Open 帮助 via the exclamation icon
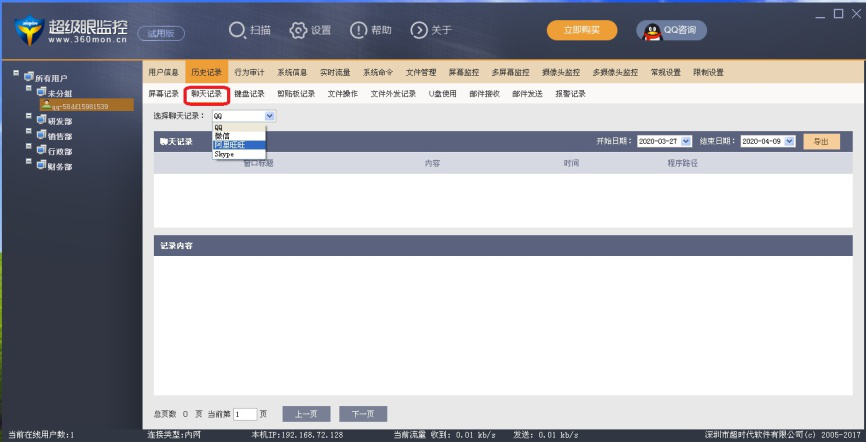The image size is (866, 442). tap(358, 30)
